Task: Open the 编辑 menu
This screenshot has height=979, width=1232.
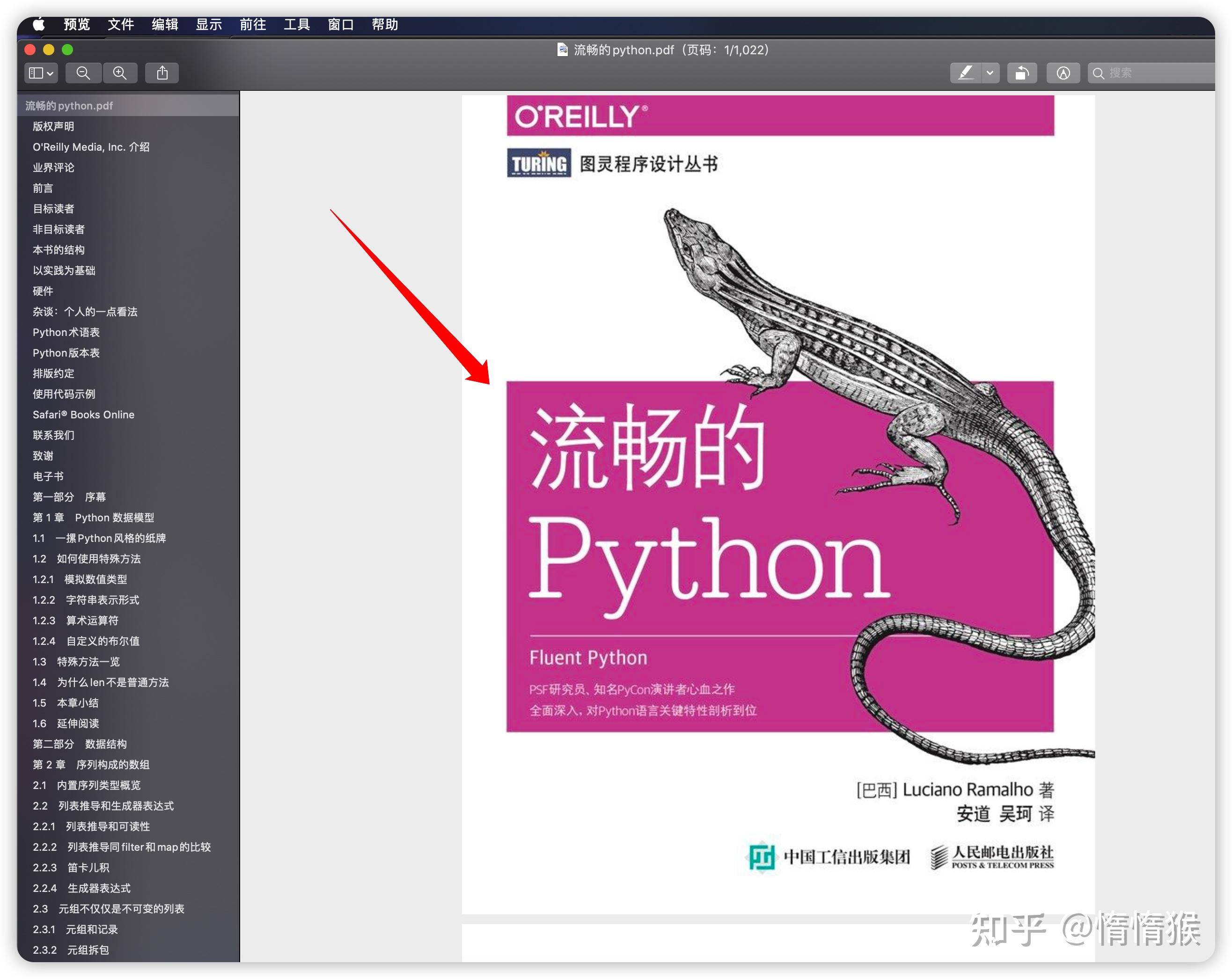Action: pos(165,24)
